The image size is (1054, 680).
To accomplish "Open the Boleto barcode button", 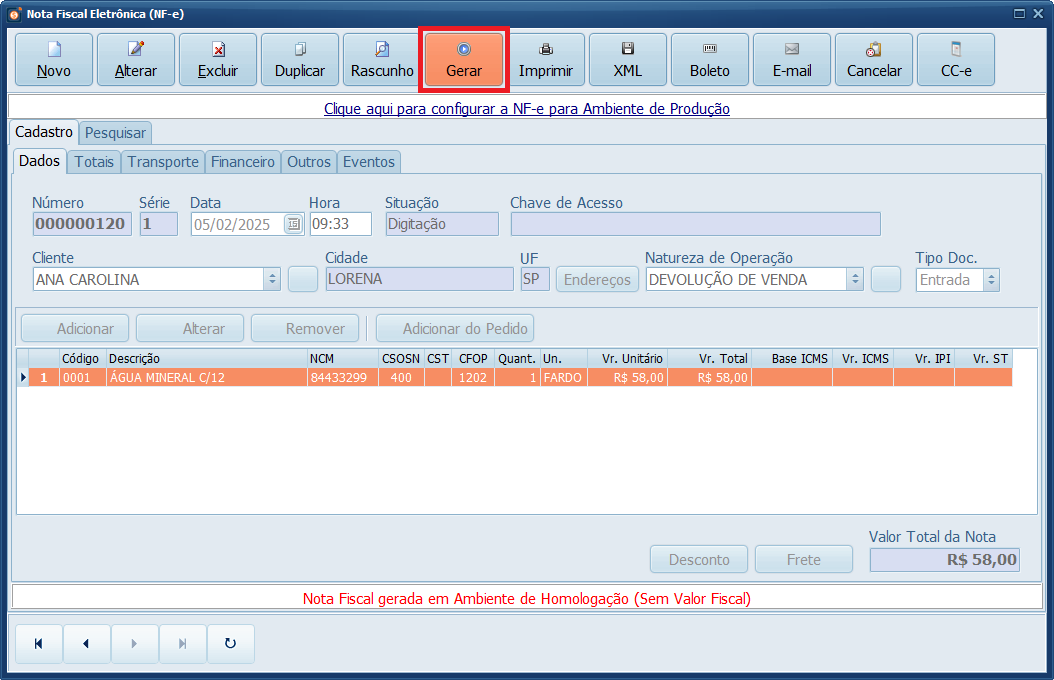I will 710,60.
